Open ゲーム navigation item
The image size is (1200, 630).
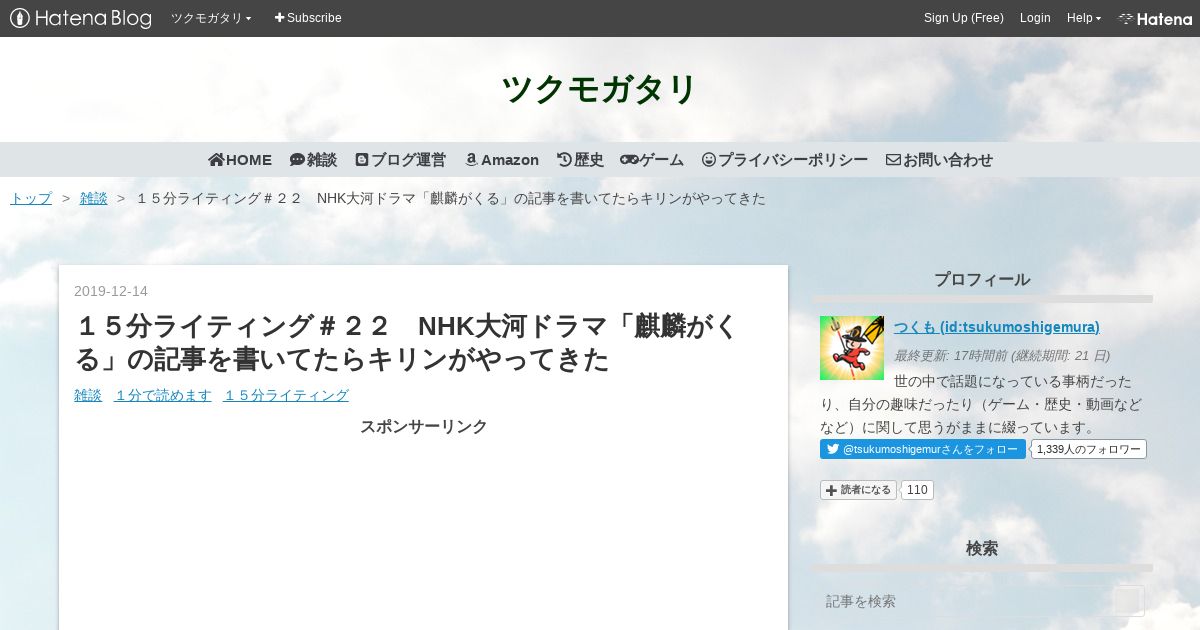pyautogui.click(x=652, y=160)
